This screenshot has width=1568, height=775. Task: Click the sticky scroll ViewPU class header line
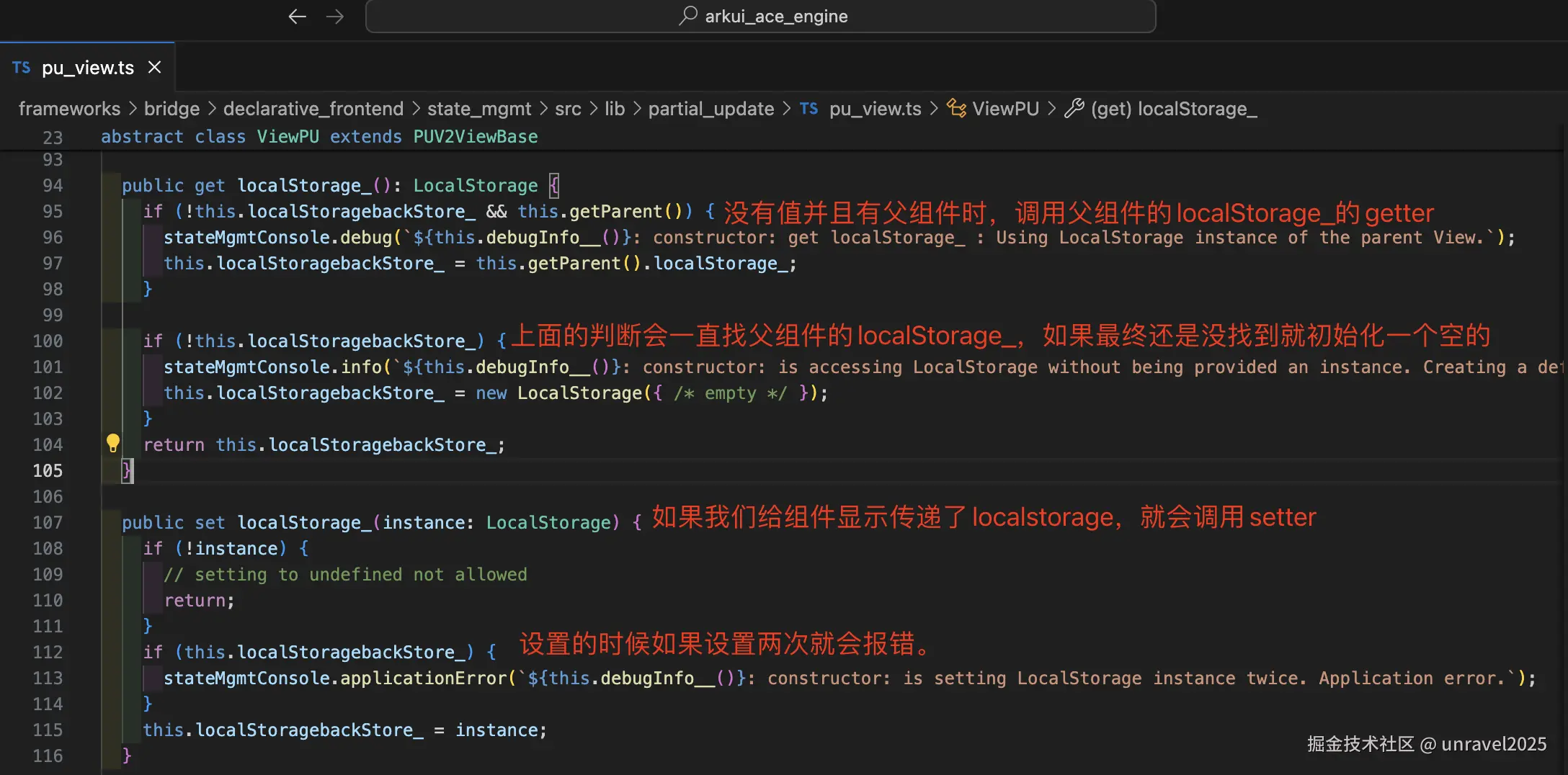click(319, 137)
